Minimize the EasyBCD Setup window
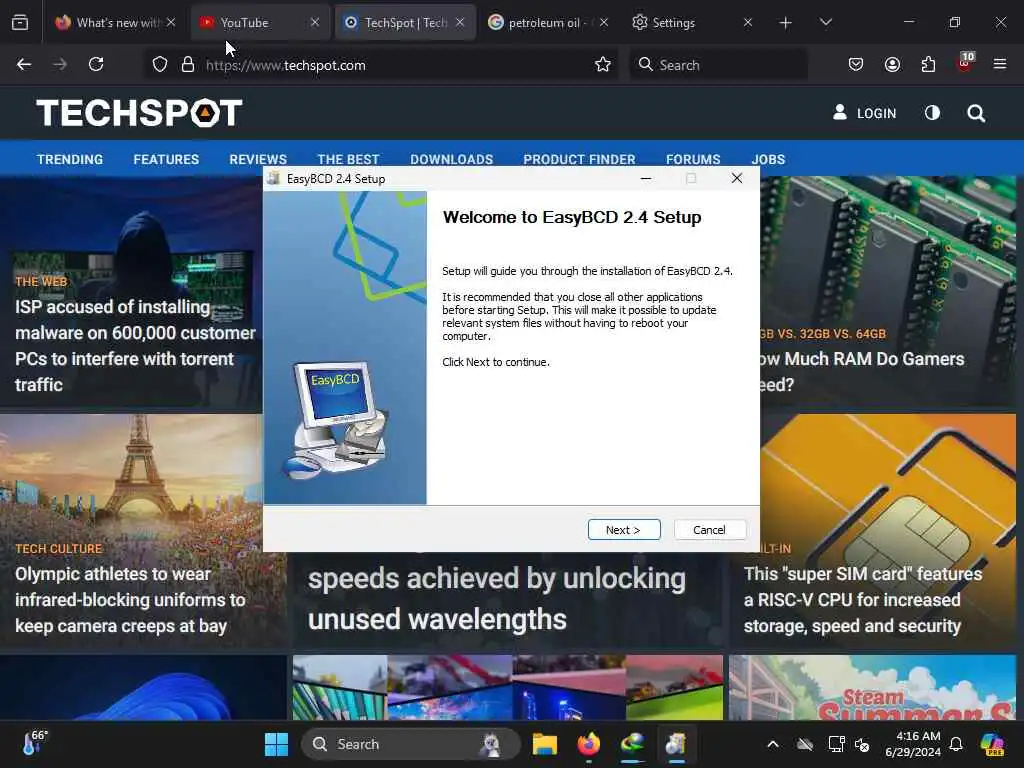The width and height of the screenshot is (1024, 768). [x=646, y=178]
